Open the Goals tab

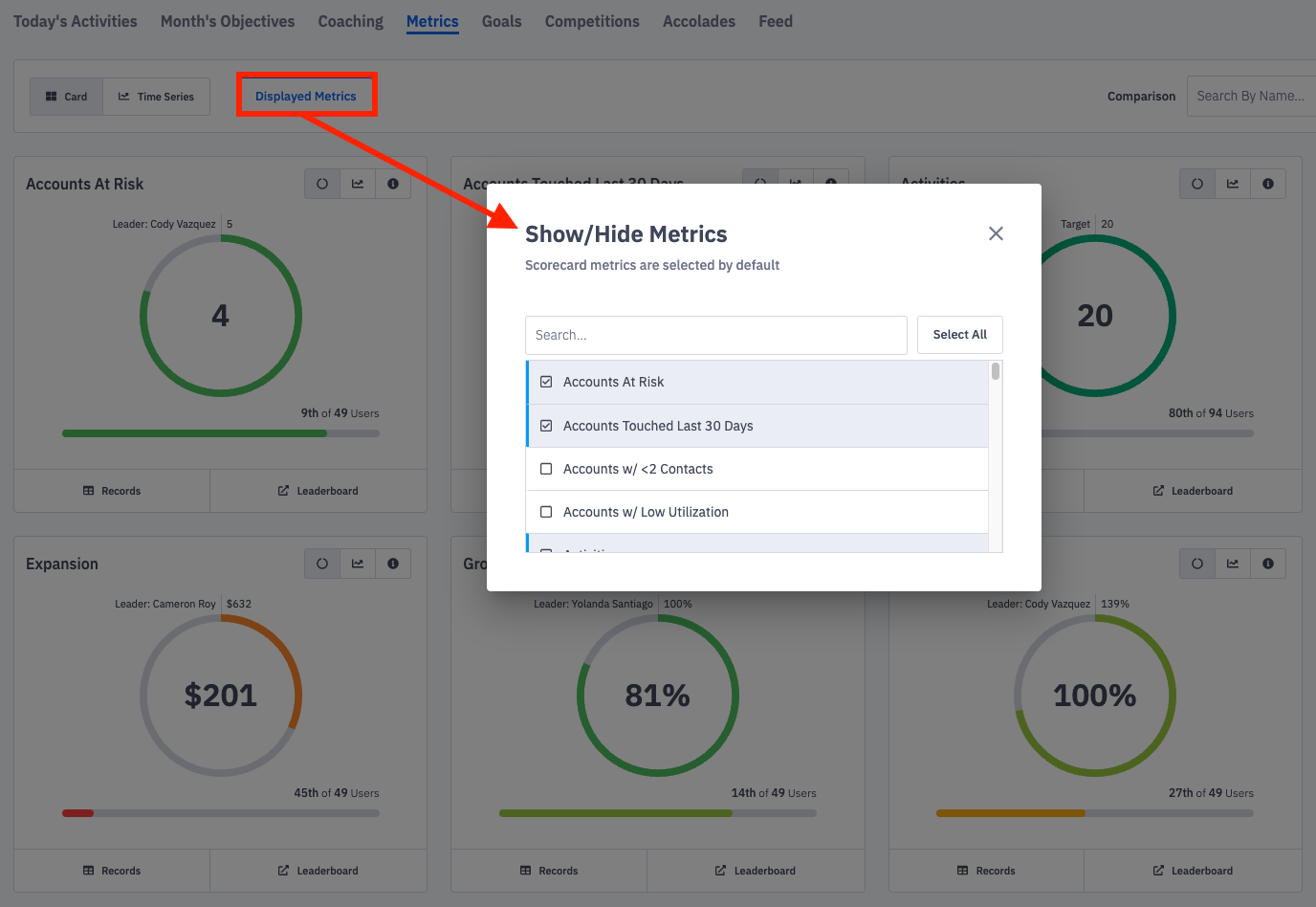[502, 21]
